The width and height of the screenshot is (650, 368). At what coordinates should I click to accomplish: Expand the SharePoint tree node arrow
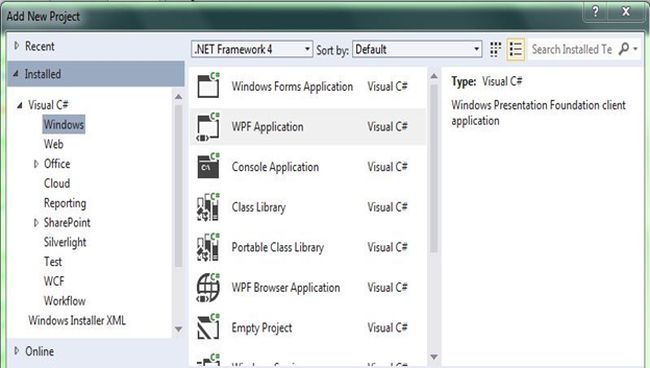[x=36, y=223]
